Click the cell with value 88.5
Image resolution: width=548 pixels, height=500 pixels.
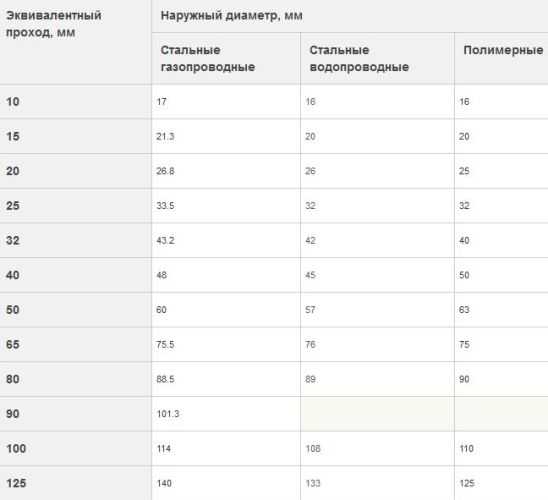point(226,379)
